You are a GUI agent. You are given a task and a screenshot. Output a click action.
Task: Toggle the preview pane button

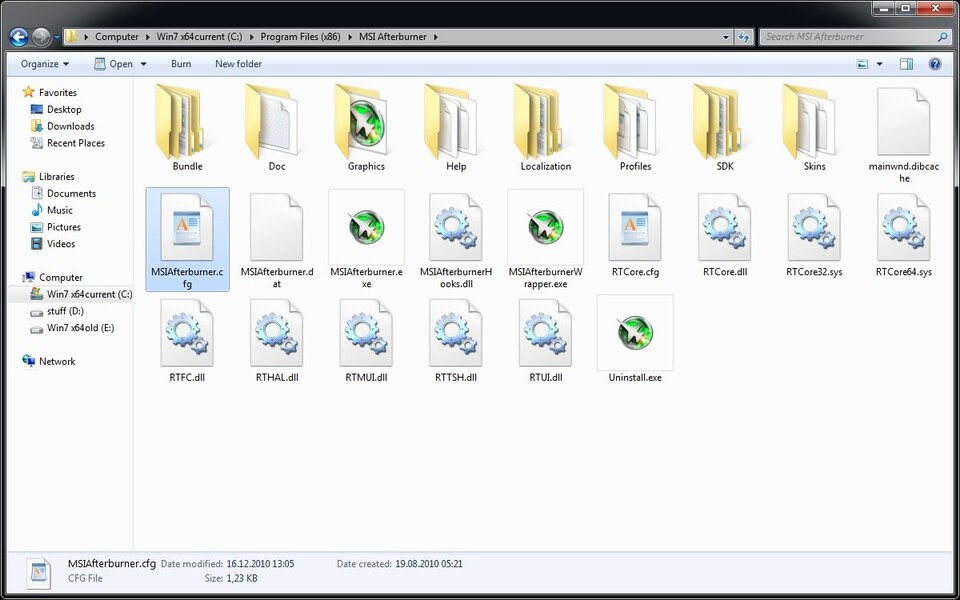tap(906, 64)
